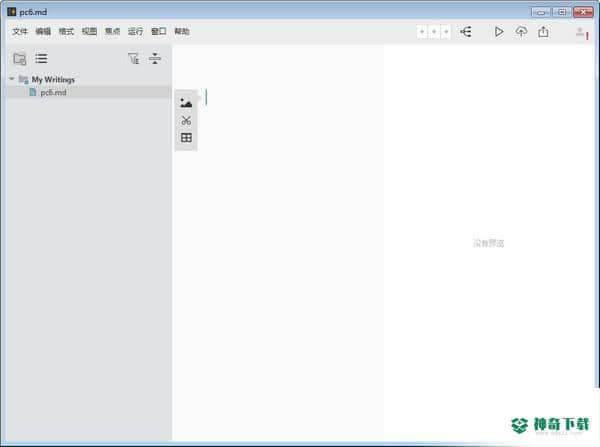The height and width of the screenshot is (447, 600).
Task: Open the 文件 (File) menu
Action: tap(20, 31)
